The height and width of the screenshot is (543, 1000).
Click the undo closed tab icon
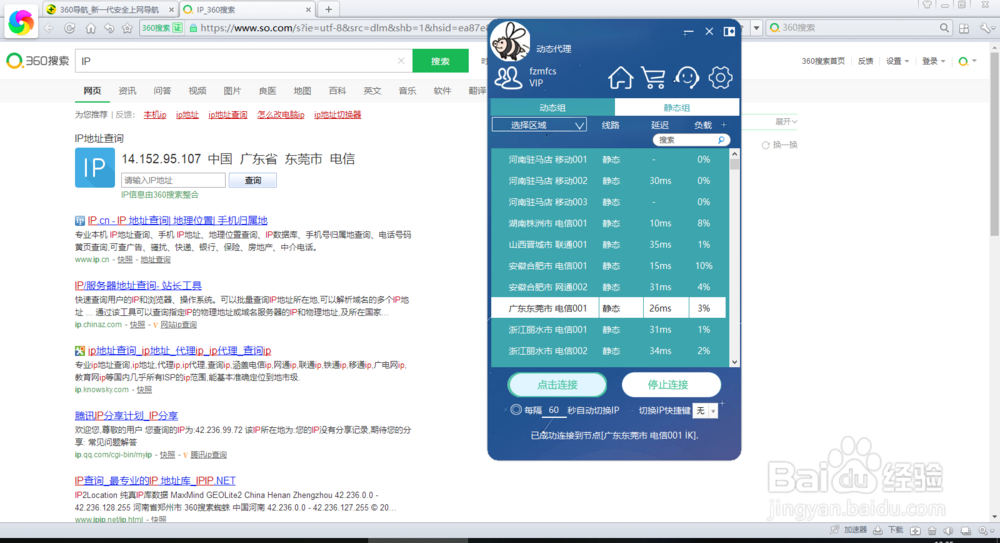[x=109, y=28]
